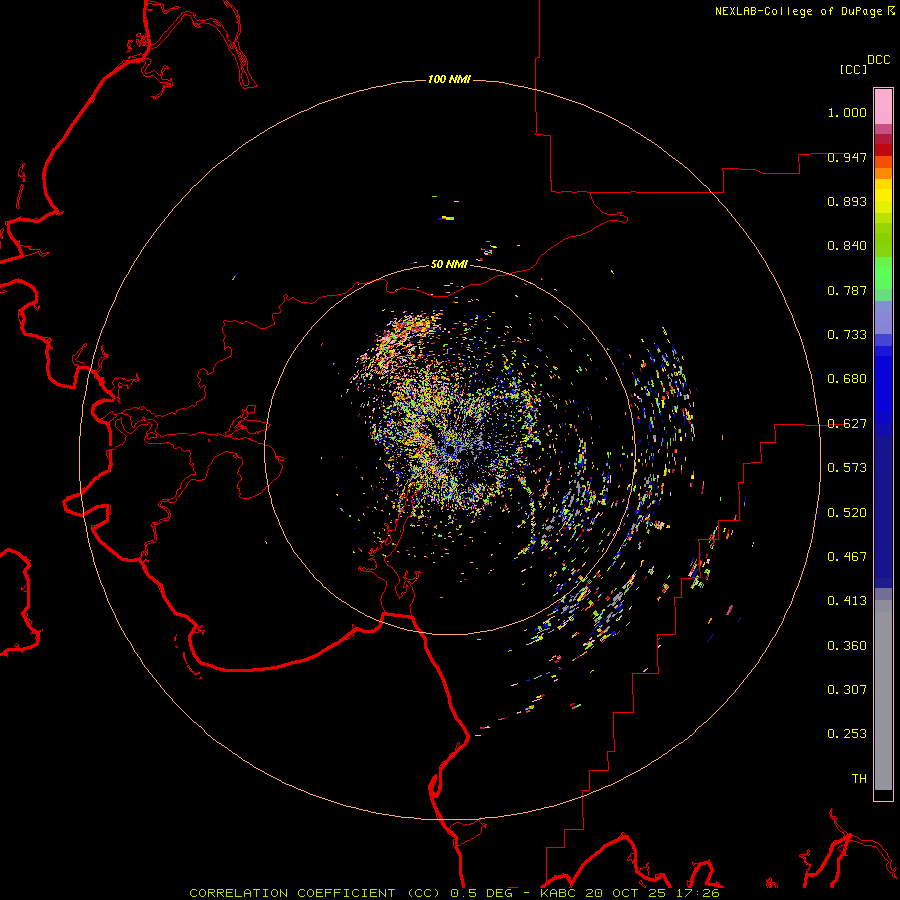Click the 0.573 scale value

pos(847,468)
